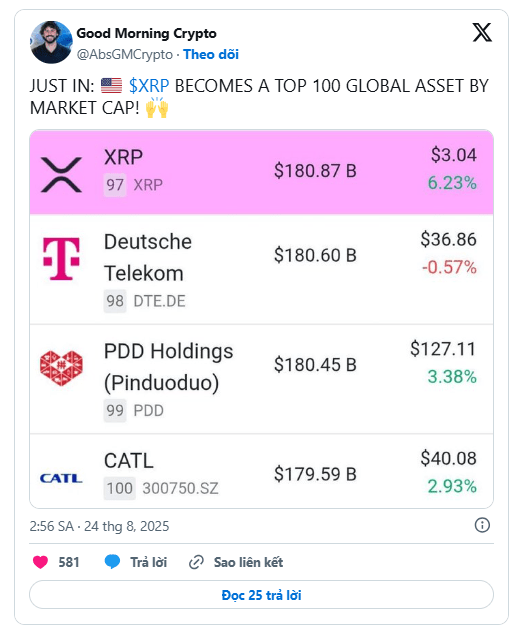
Task: Click the Deutsche Telekom T logo
Action: [61, 259]
